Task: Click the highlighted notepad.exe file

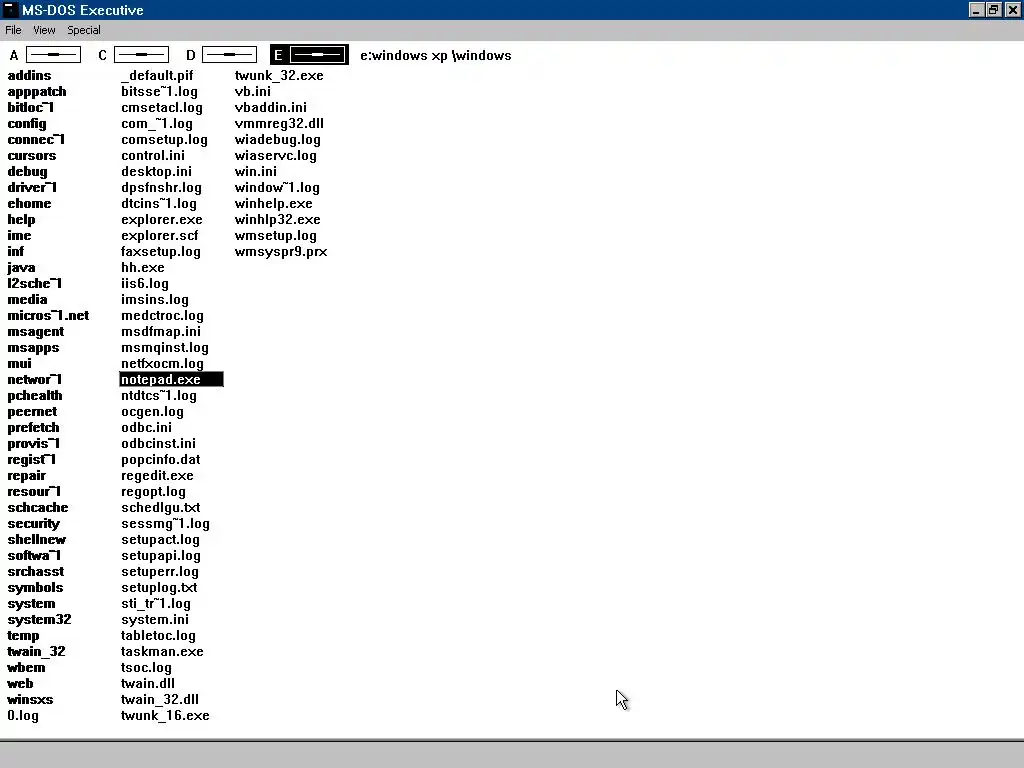Action: click(171, 379)
